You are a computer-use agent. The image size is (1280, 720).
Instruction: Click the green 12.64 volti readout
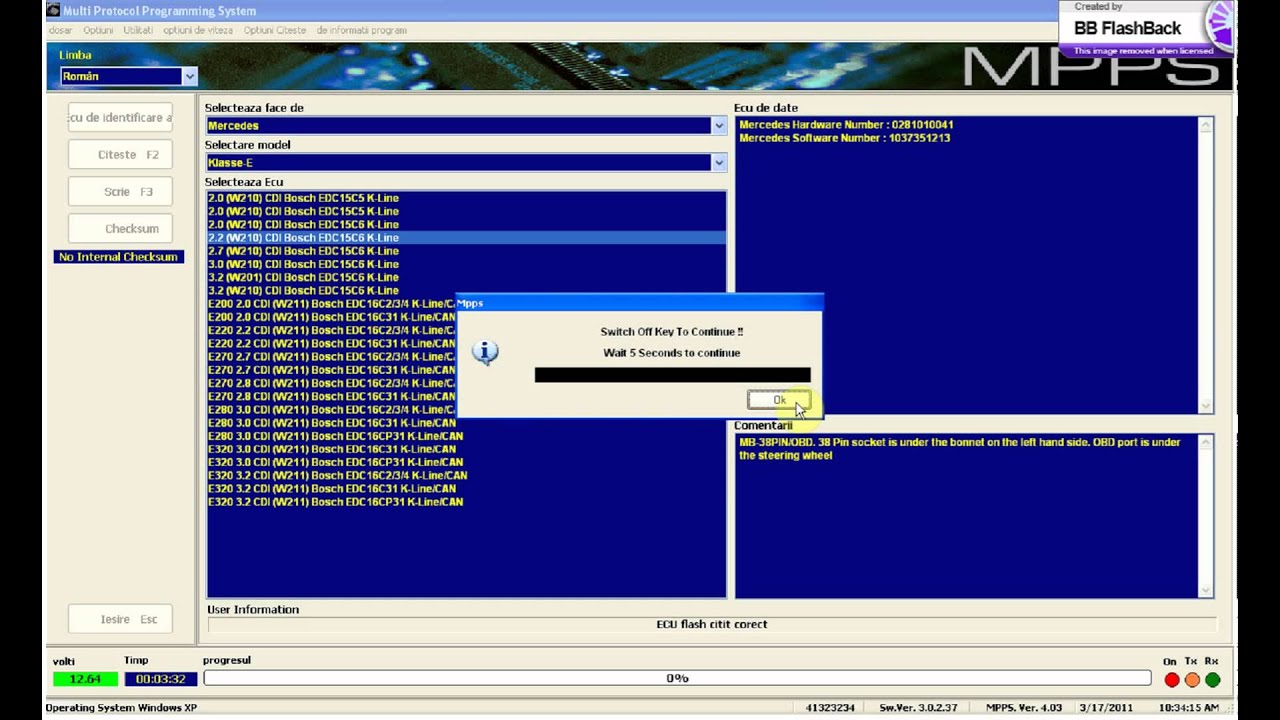(85, 679)
